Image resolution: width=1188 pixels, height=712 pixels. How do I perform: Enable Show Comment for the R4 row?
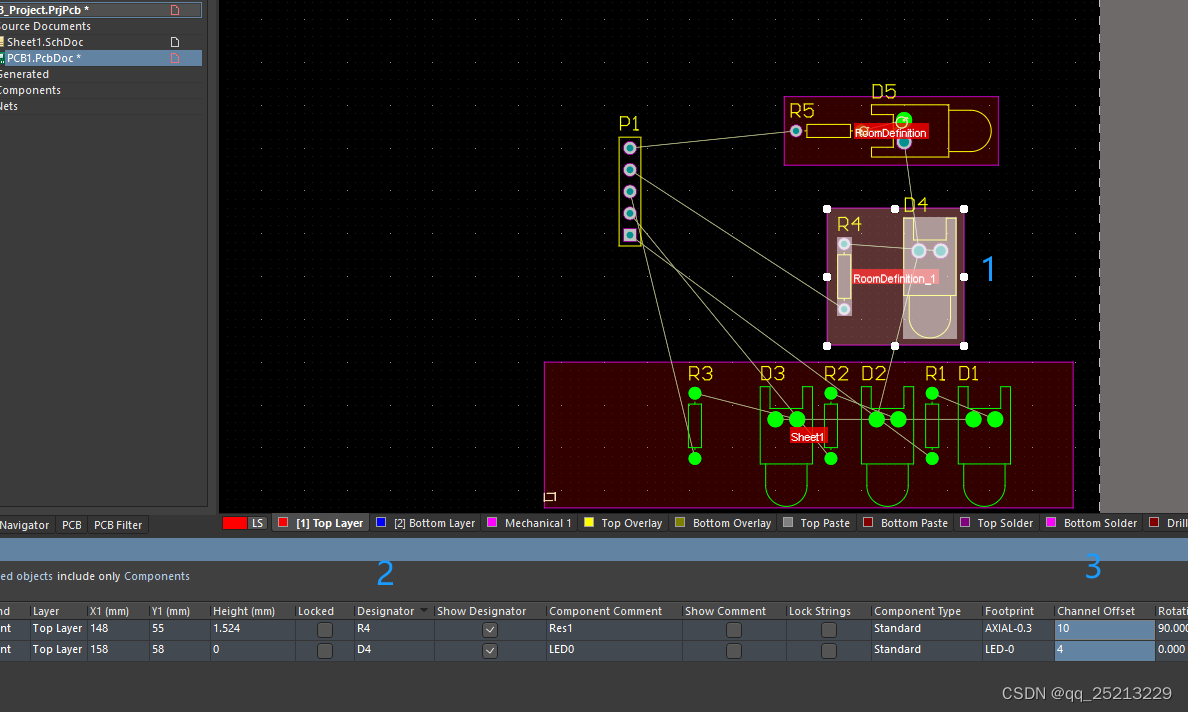point(733,629)
